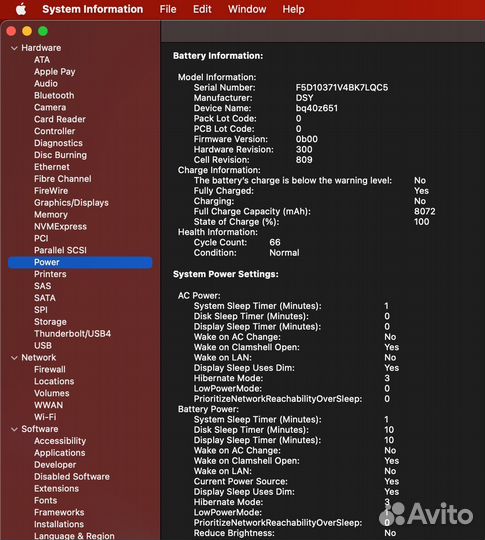
Task: Click the yellow minimize window button
Action: click(27, 31)
